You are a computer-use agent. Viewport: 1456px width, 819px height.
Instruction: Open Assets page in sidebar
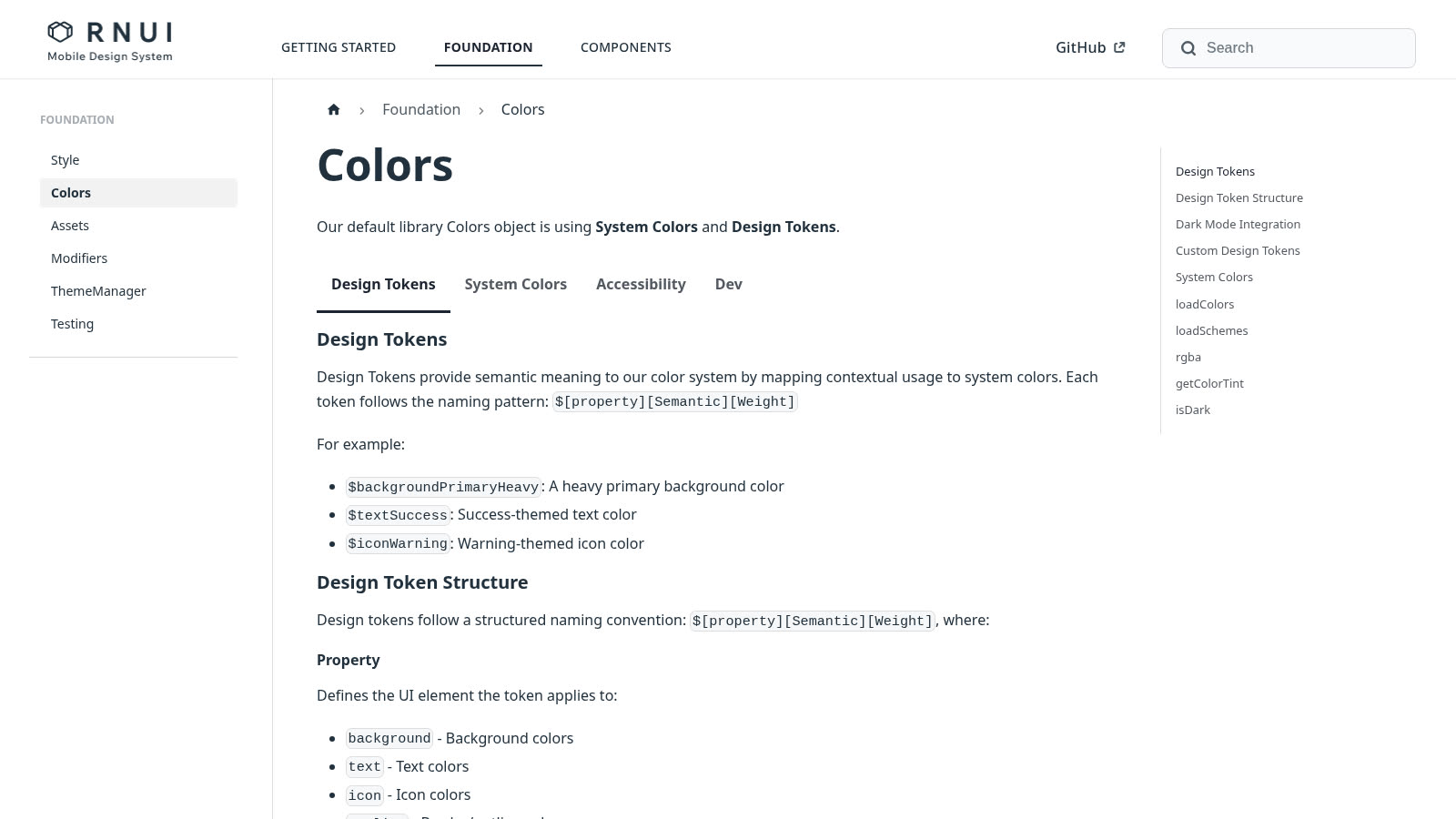tap(138, 226)
